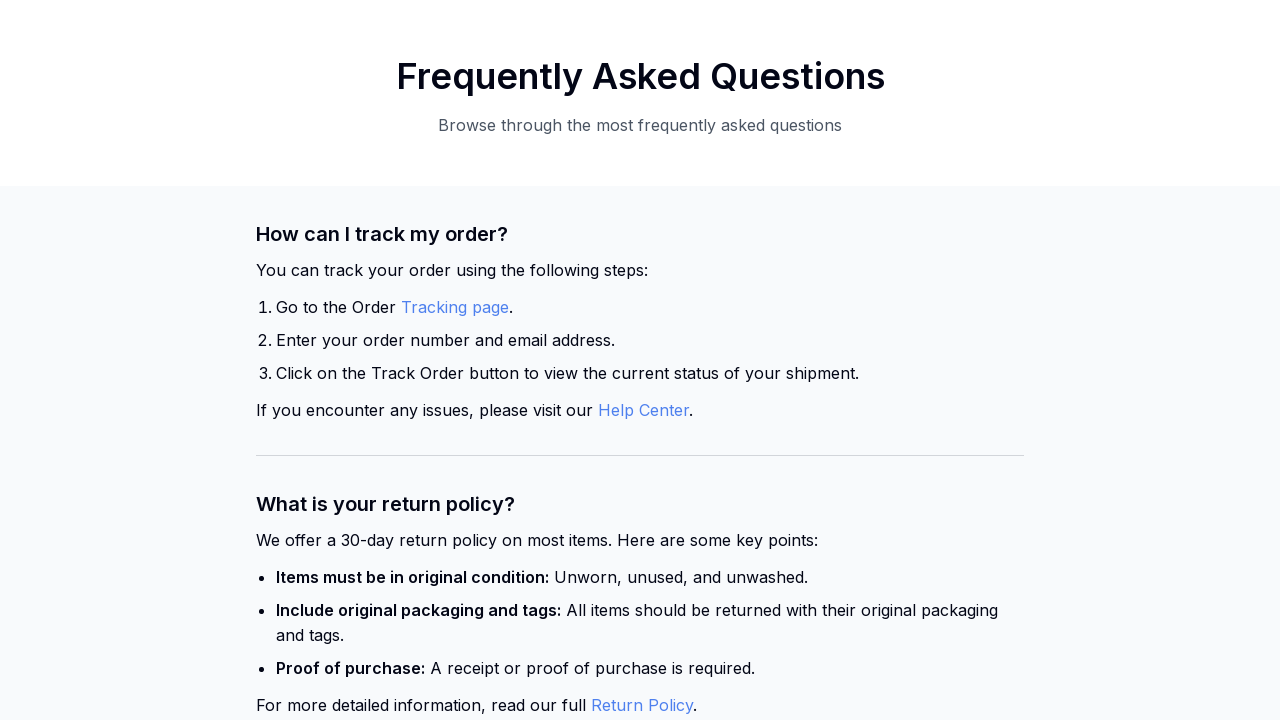Screen dimensions: 1280x720
Task: Click the browse subtitle text
Action: tap(640, 124)
